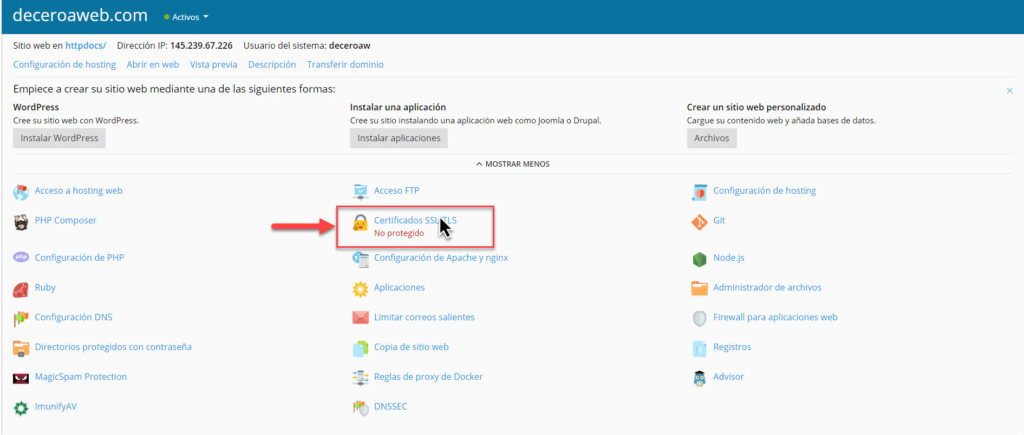Open the httpdocs/ folder link
1024x435 pixels.
(86, 46)
